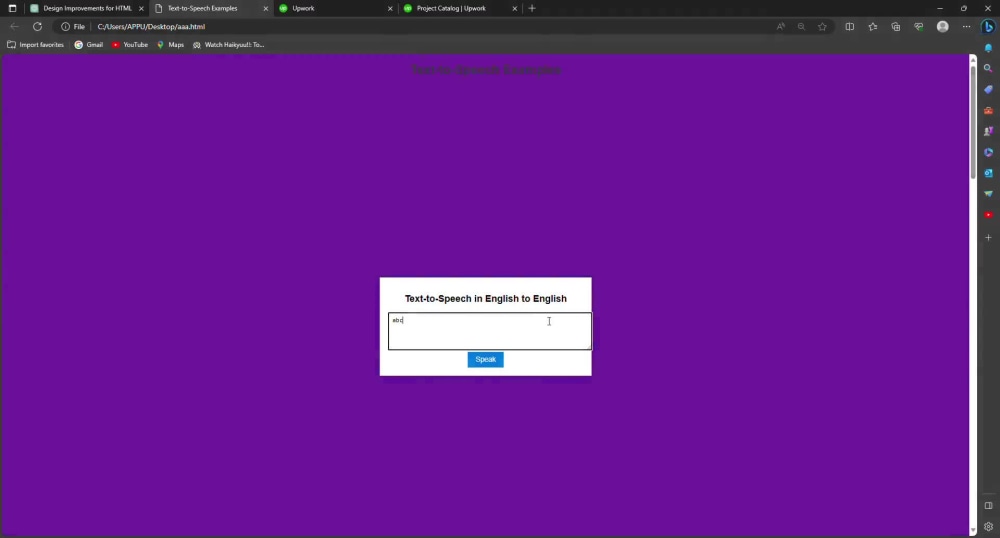1000x538 pixels.
Task: Open user profile avatar
Action: click(x=943, y=27)
